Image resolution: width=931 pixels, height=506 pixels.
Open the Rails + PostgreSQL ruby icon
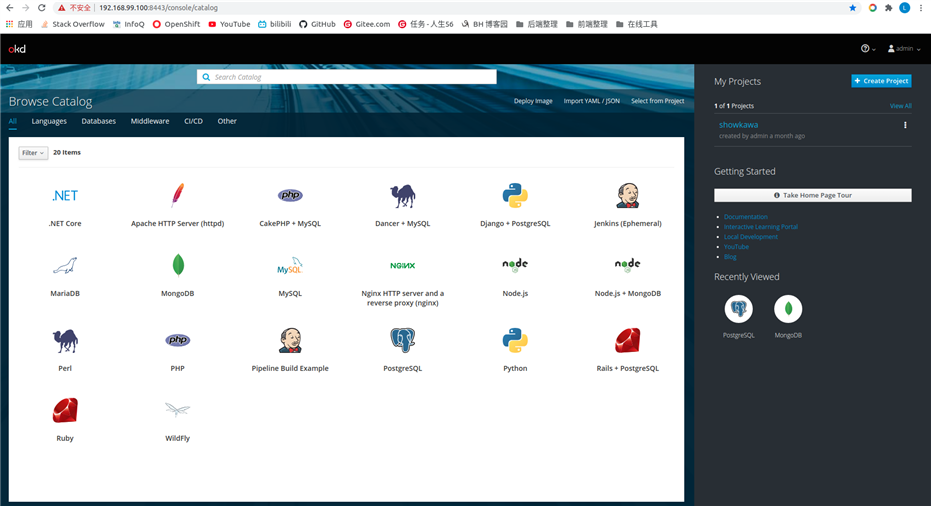(628, 340)
